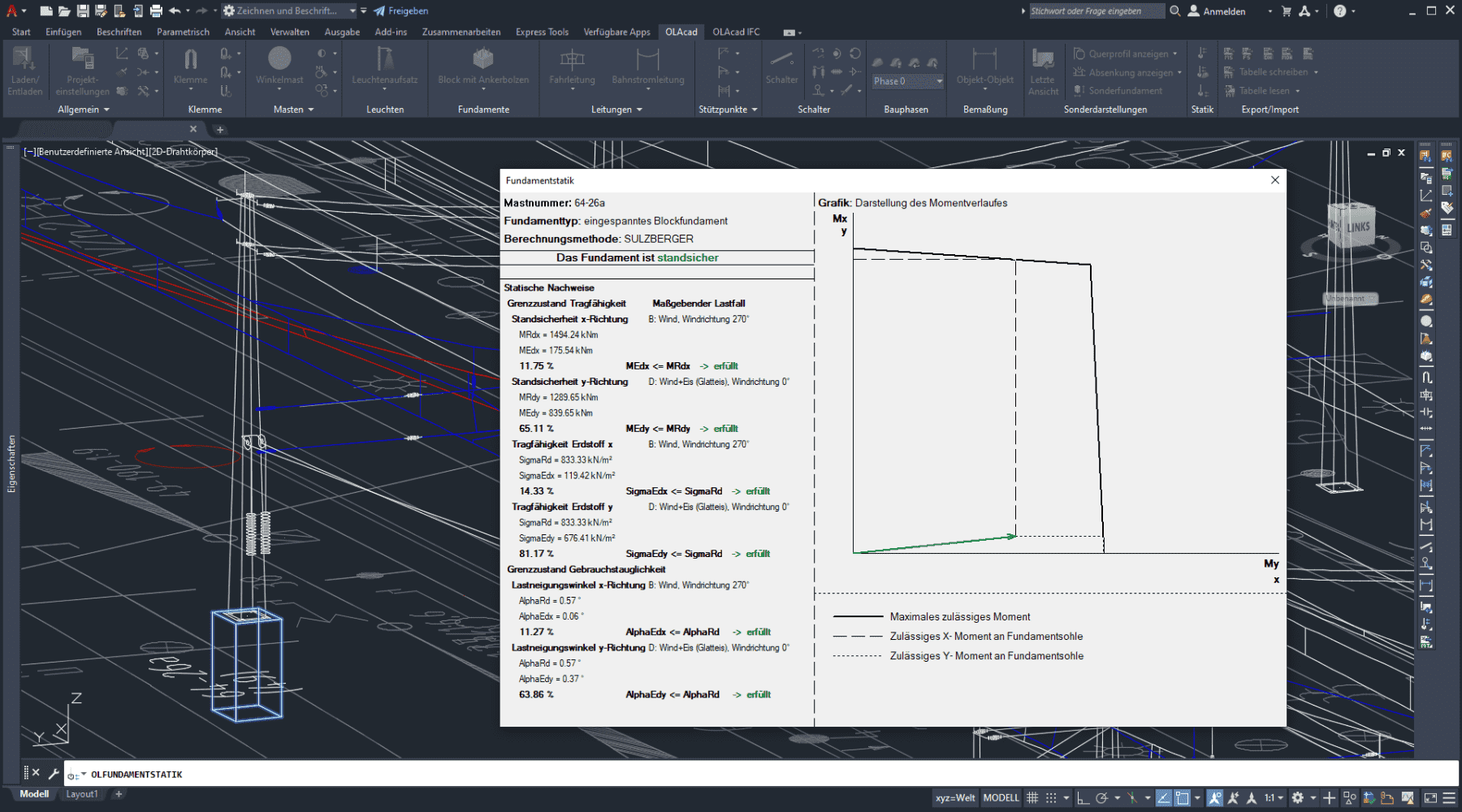Open Projekteinstellungen project settings
Screen dimensions: 1462x812
point(82,69)
